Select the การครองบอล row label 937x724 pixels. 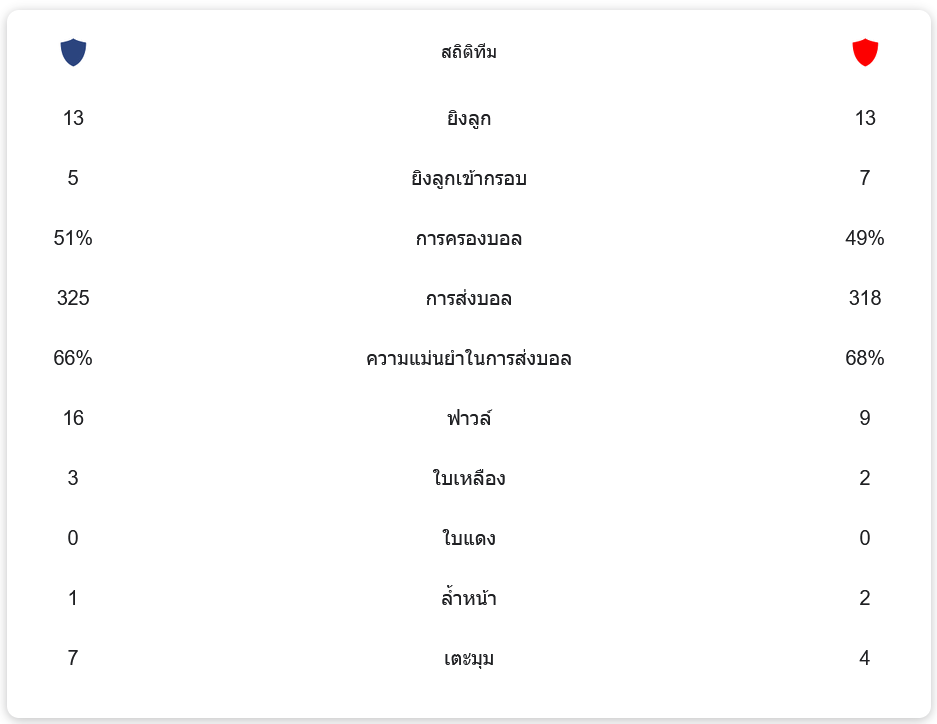pos(468,239)
